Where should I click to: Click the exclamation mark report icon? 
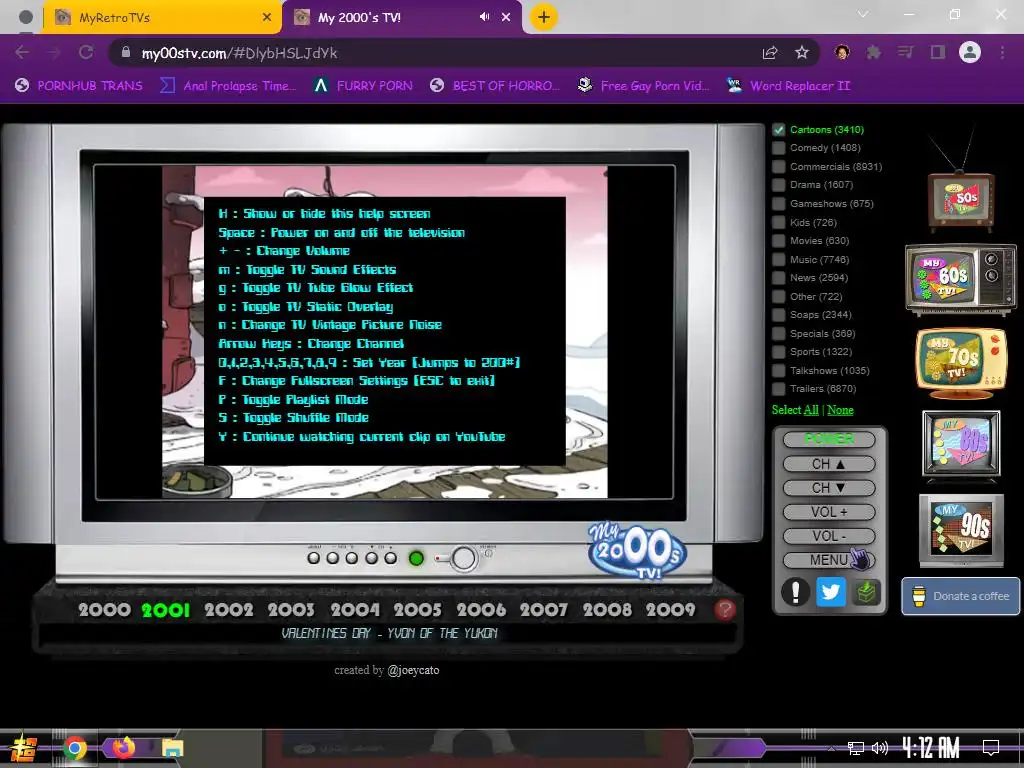tap(795, 592)
